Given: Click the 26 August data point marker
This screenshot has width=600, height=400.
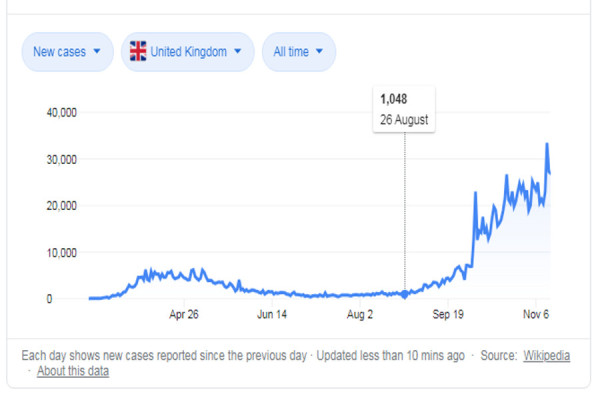Looking at the screenshot, I should click(x=405, y=295).
